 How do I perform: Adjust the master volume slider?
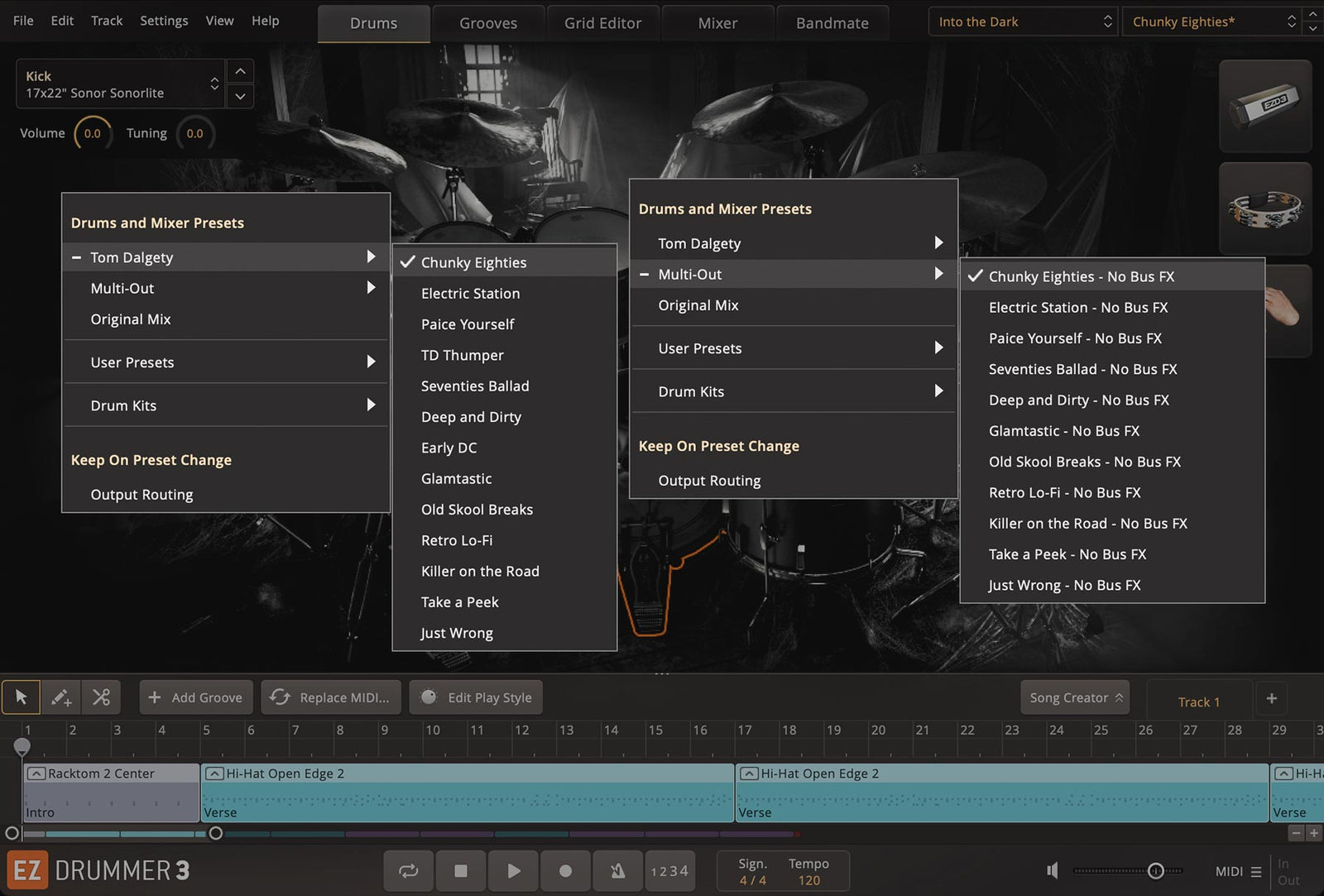(1156, 870)
